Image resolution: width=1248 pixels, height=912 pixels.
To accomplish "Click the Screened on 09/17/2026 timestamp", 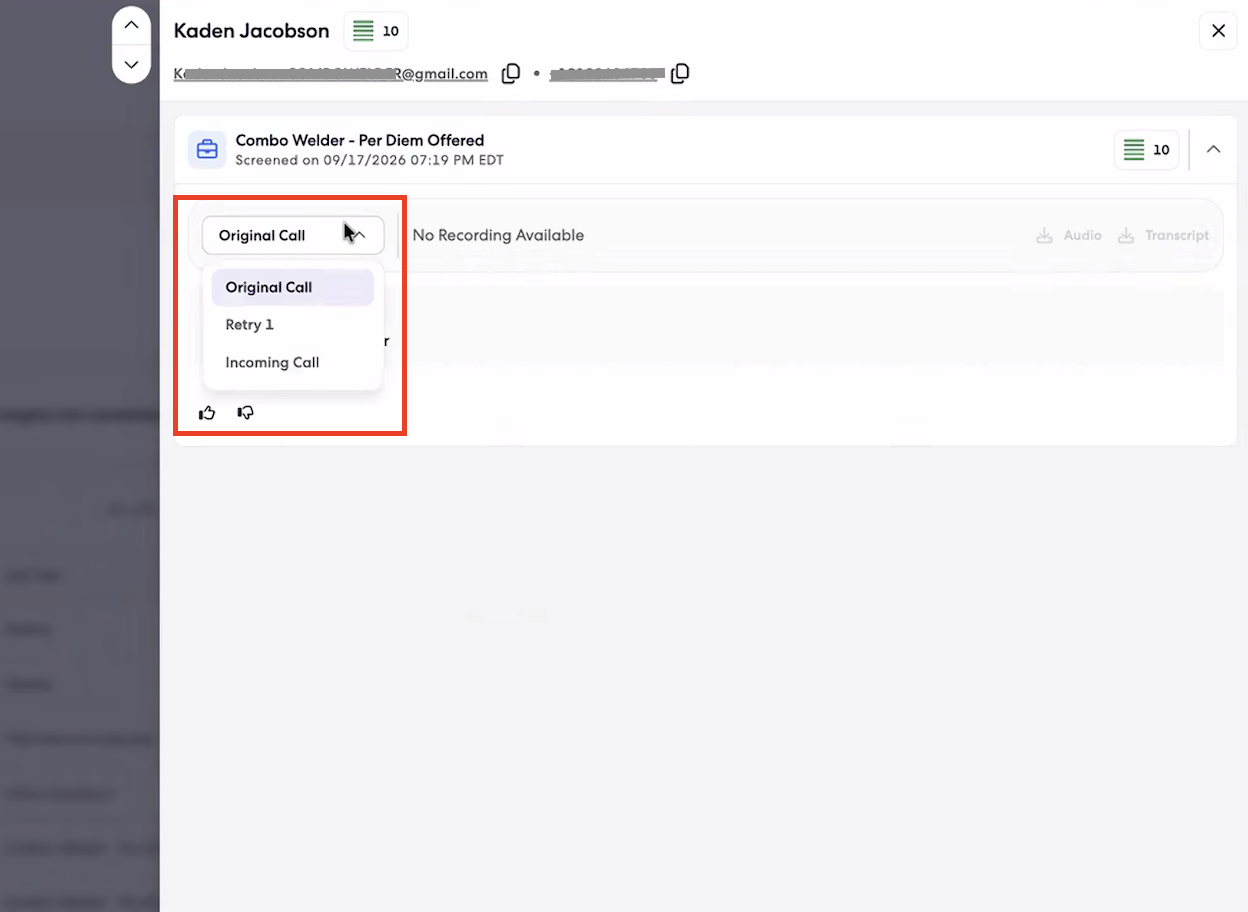I will tap(369, 160).
